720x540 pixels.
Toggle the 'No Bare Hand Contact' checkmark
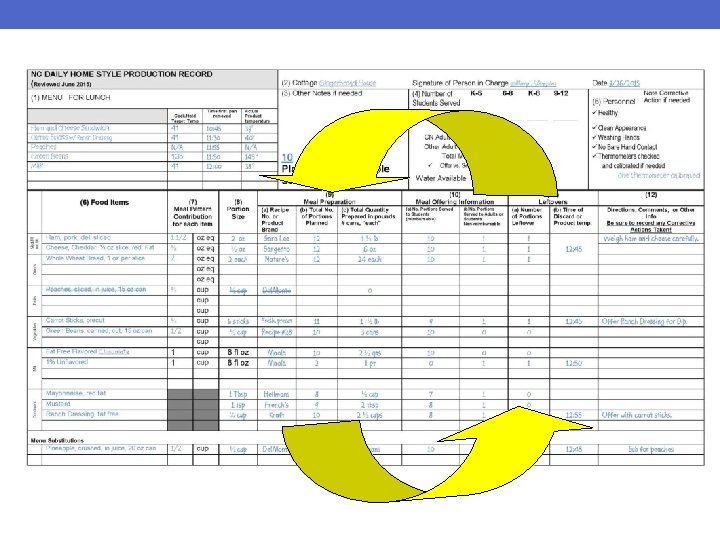point(594,147)
